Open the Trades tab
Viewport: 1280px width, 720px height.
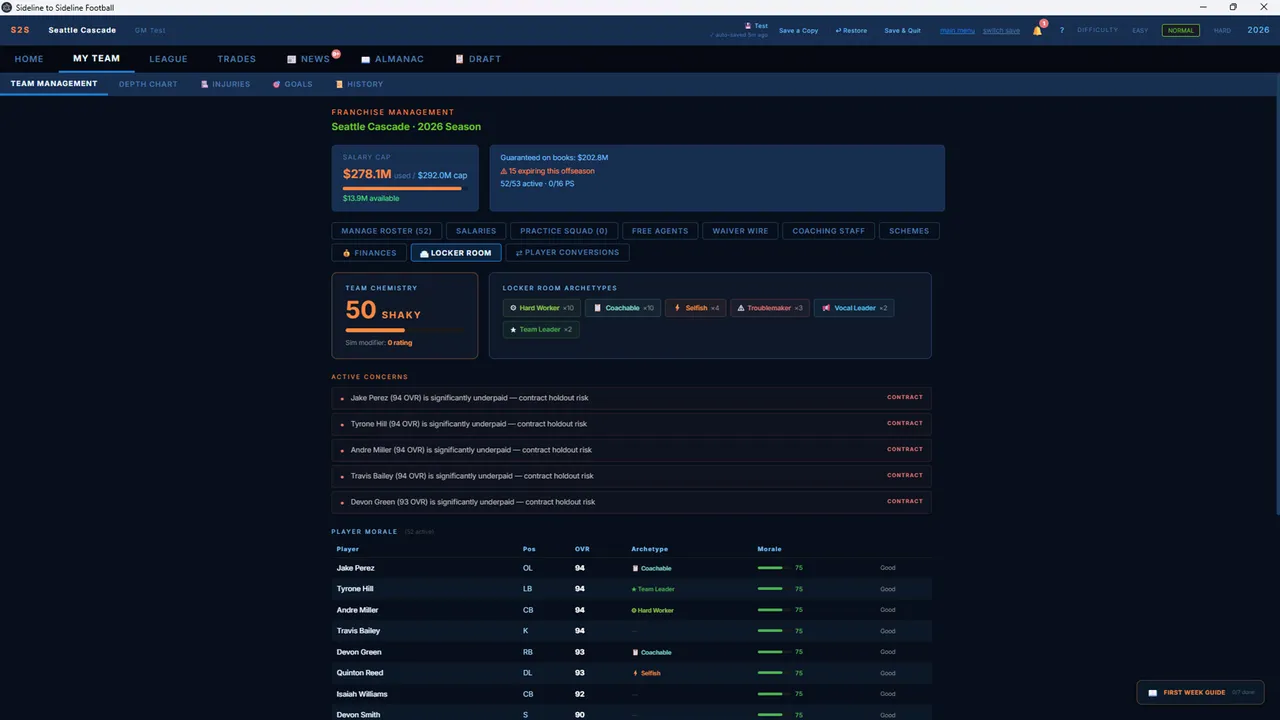pos(237,59)
